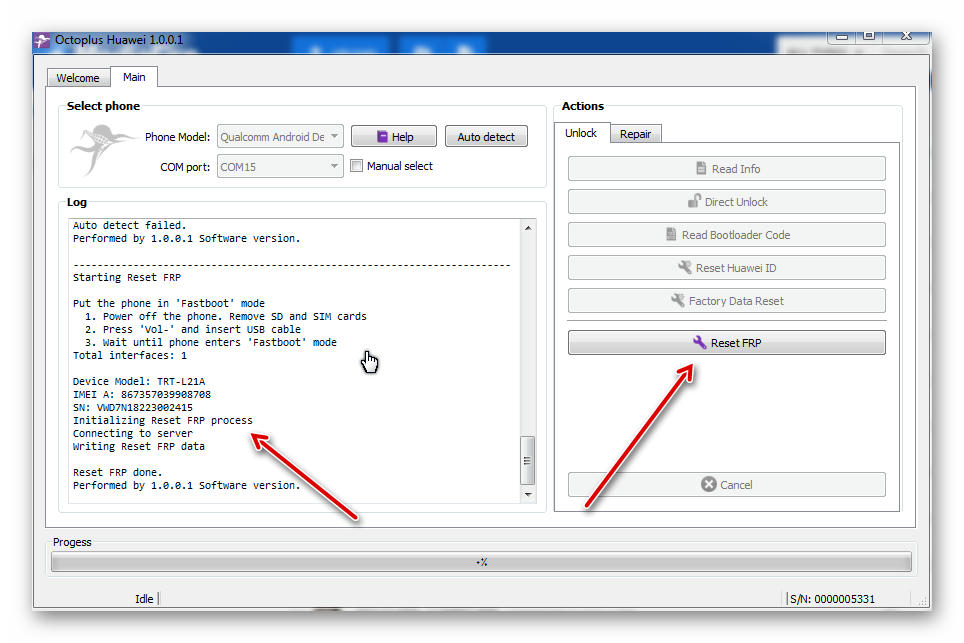Viewport: 964px width, 643px height.
Task: Click the 'SN: VWD7N18223002415' log line
Action: pyautogui.click(x=133, y=407)
